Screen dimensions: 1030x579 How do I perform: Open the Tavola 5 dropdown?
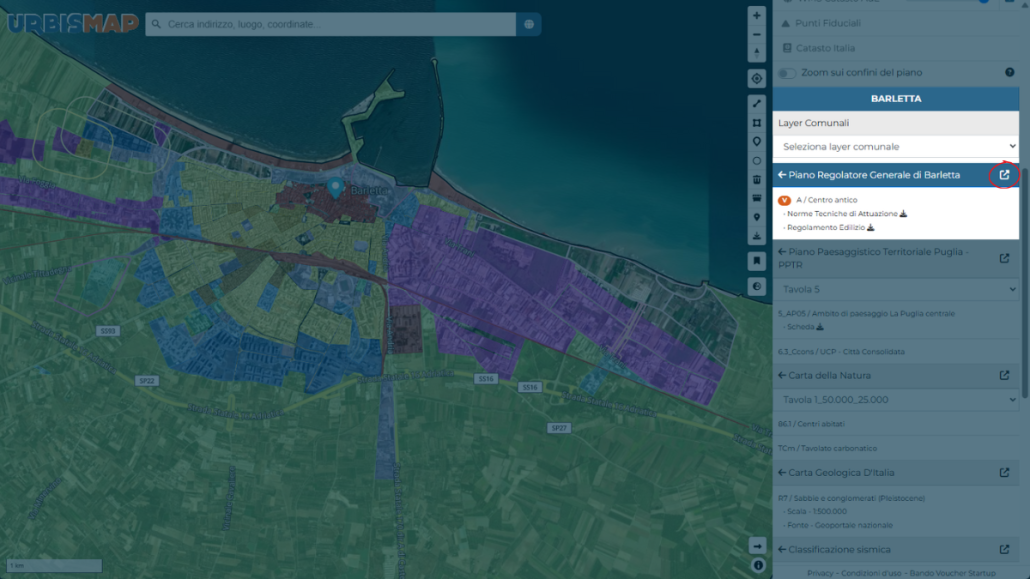[896, 289]
